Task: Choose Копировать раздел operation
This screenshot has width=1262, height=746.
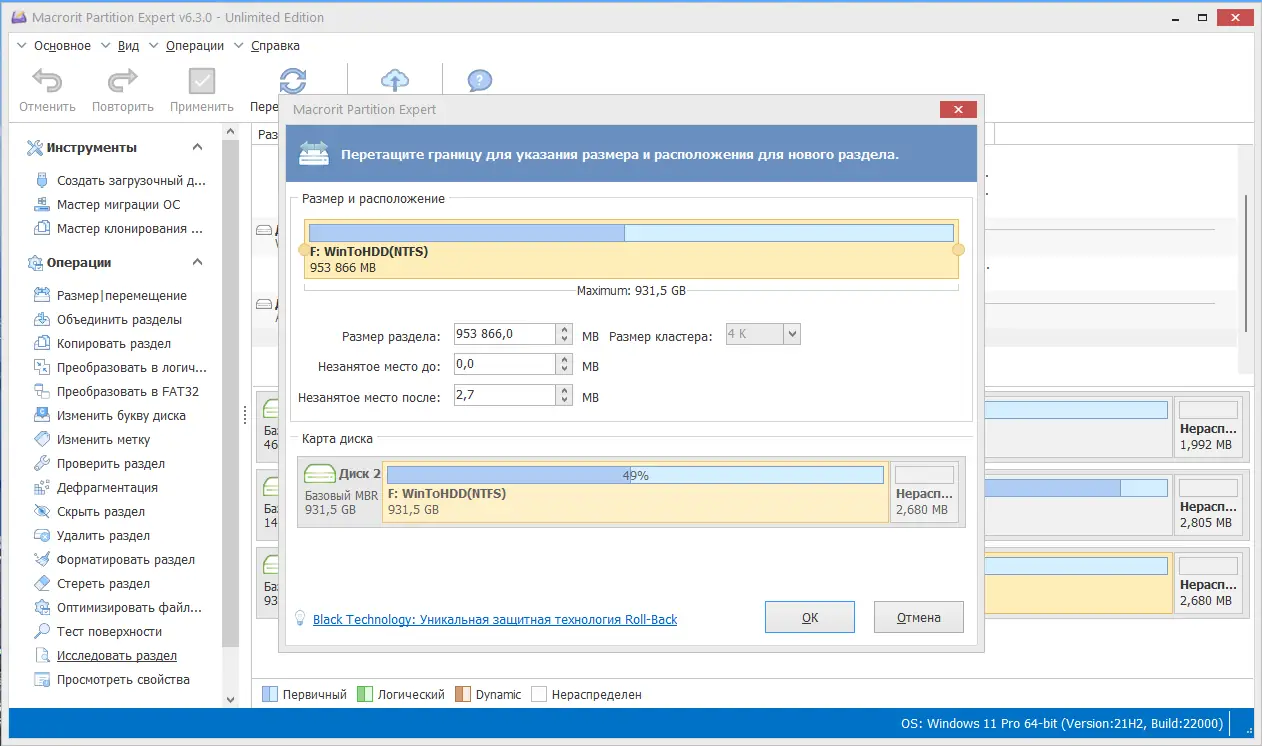Action: (x=102, y=344)
